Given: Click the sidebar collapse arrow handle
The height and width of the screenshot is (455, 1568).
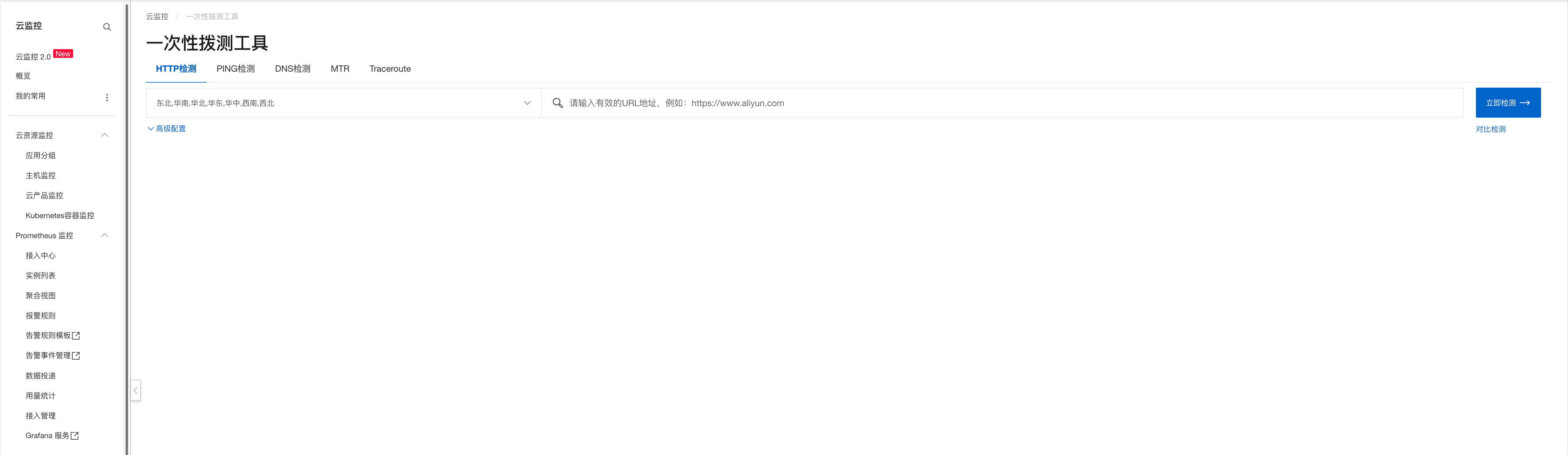Looking at the screenshot, I should click(136, 390).
